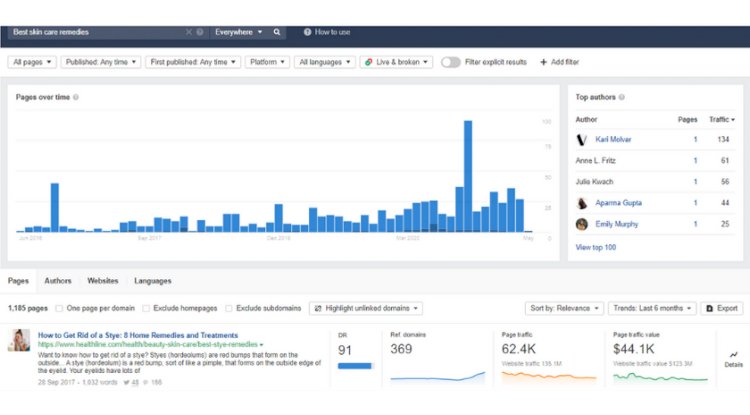This screenshot has width=750, height=415.
Task: Click the search input containing Best skin care remedies
Action: point(98,32)
